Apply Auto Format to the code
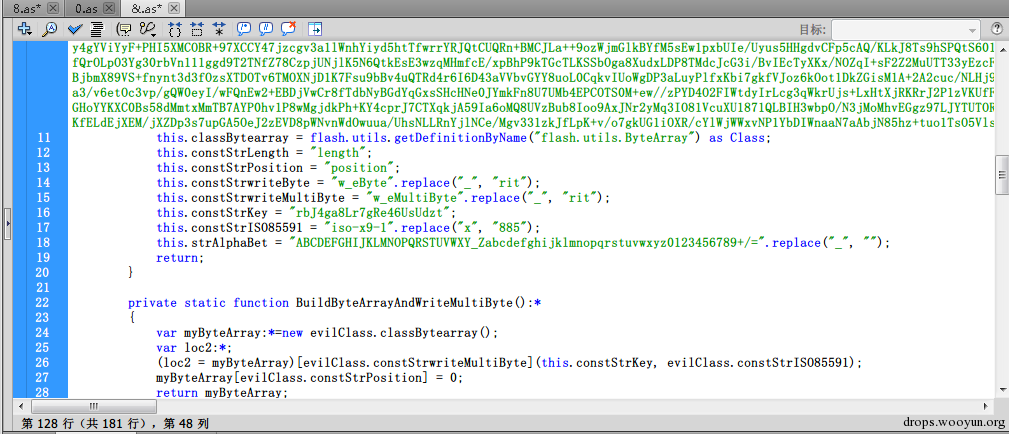1009x434 pixels. [x=97, y=28]
